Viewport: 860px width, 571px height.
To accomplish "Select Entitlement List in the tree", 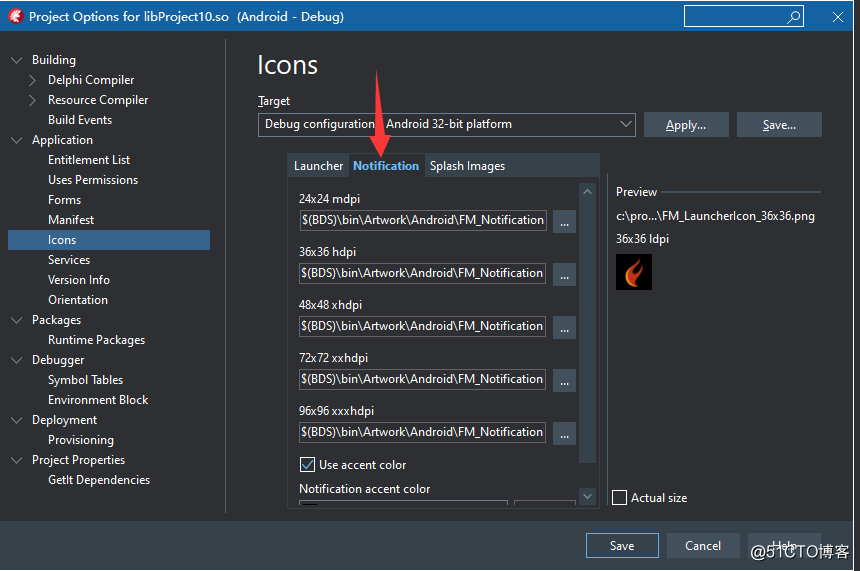I will (x=89, y=160).
